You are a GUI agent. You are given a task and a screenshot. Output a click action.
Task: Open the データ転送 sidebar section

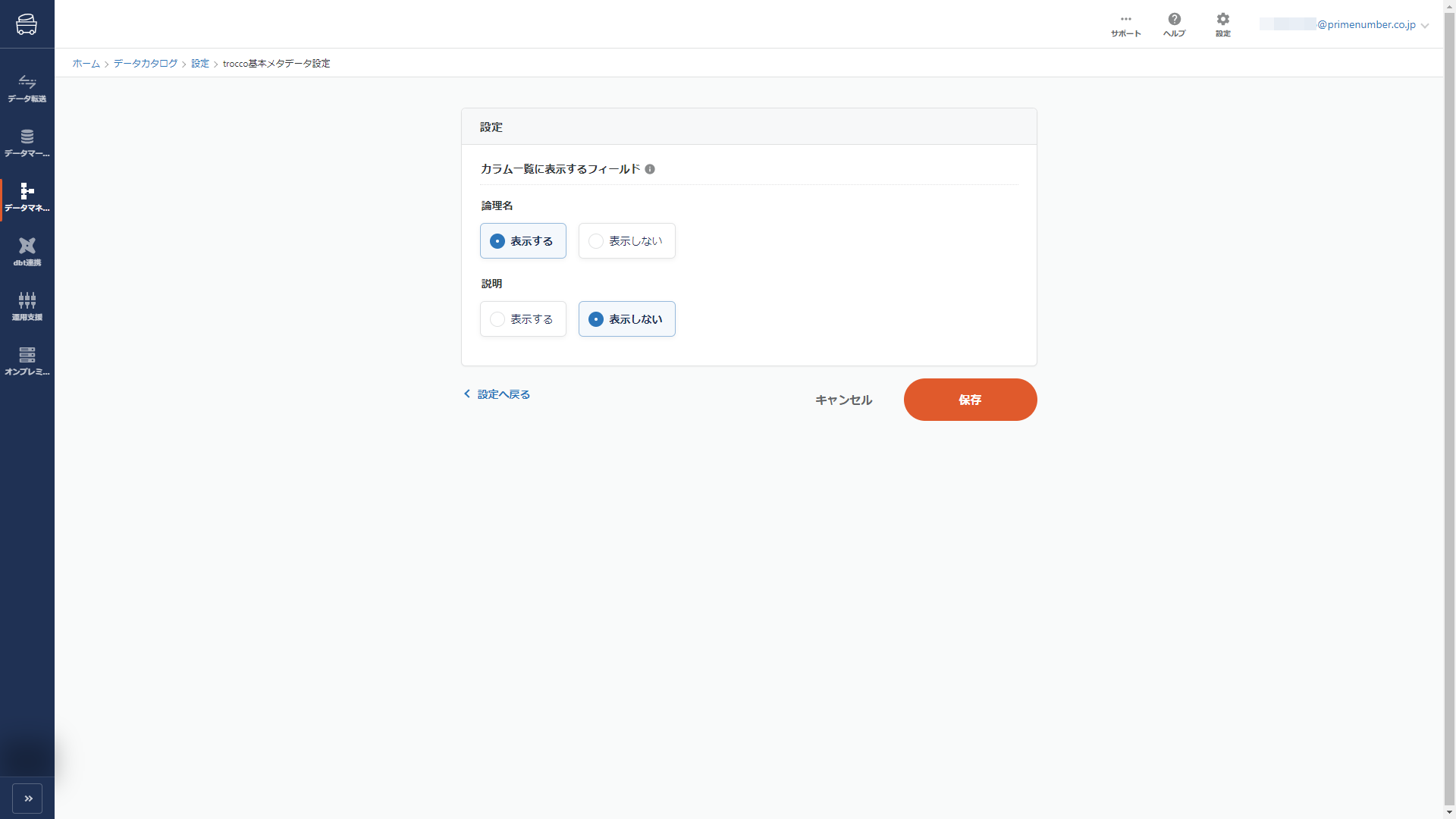(x=27, y=89)
